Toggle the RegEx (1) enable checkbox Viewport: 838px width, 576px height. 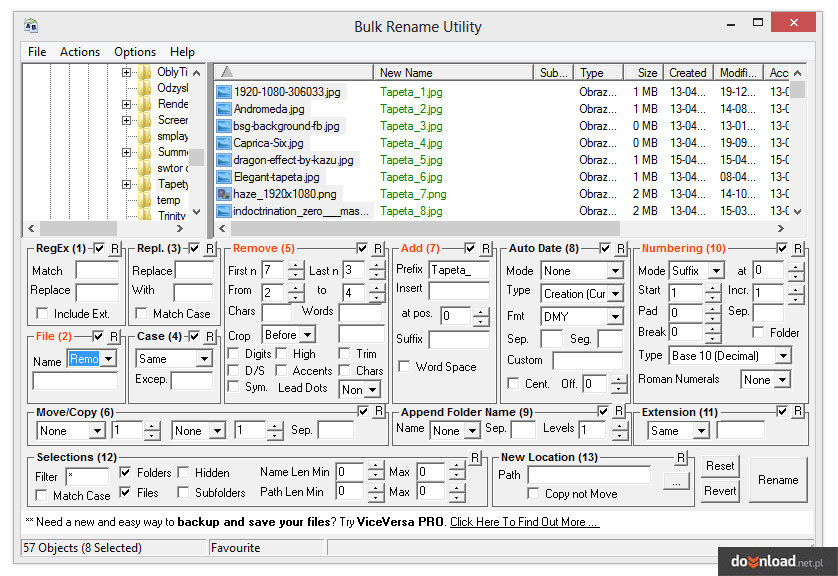(99, 248)
